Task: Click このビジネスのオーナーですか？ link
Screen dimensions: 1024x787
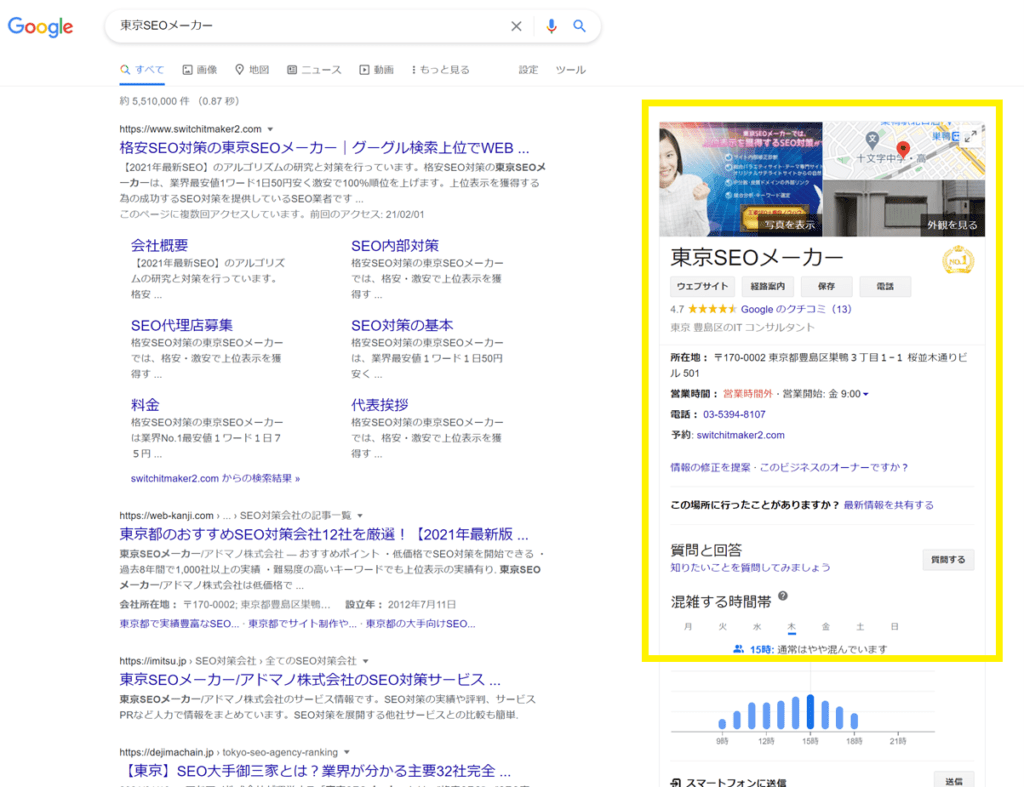Action: tap(835, 467)
